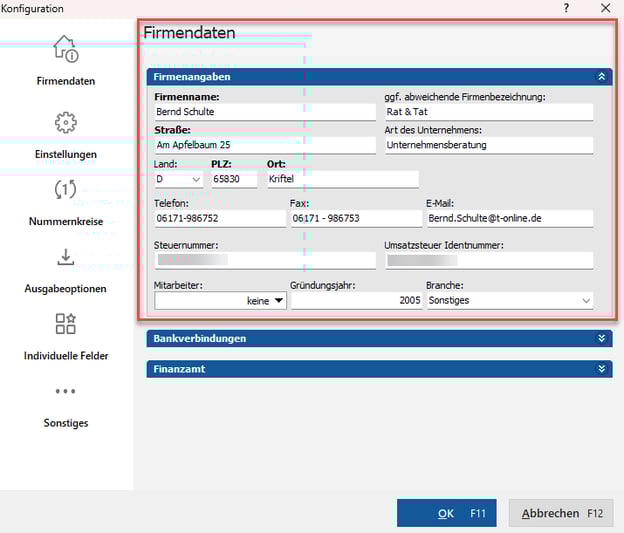Click the Ausgabeoptionen download icon
Screen dimensions: 624x533
[x=66, y=258]
